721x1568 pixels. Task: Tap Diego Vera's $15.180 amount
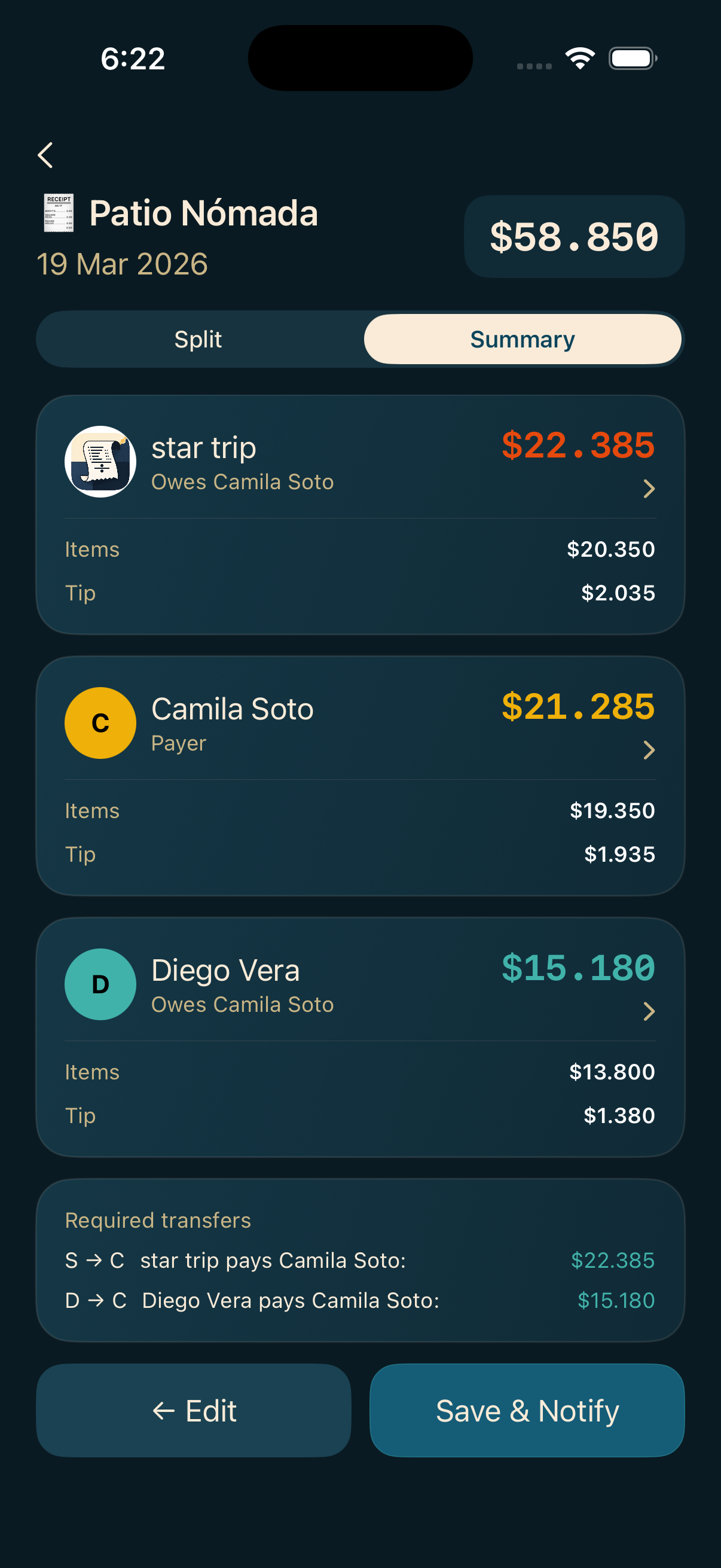pyautogui.click(x=578, y=968)
